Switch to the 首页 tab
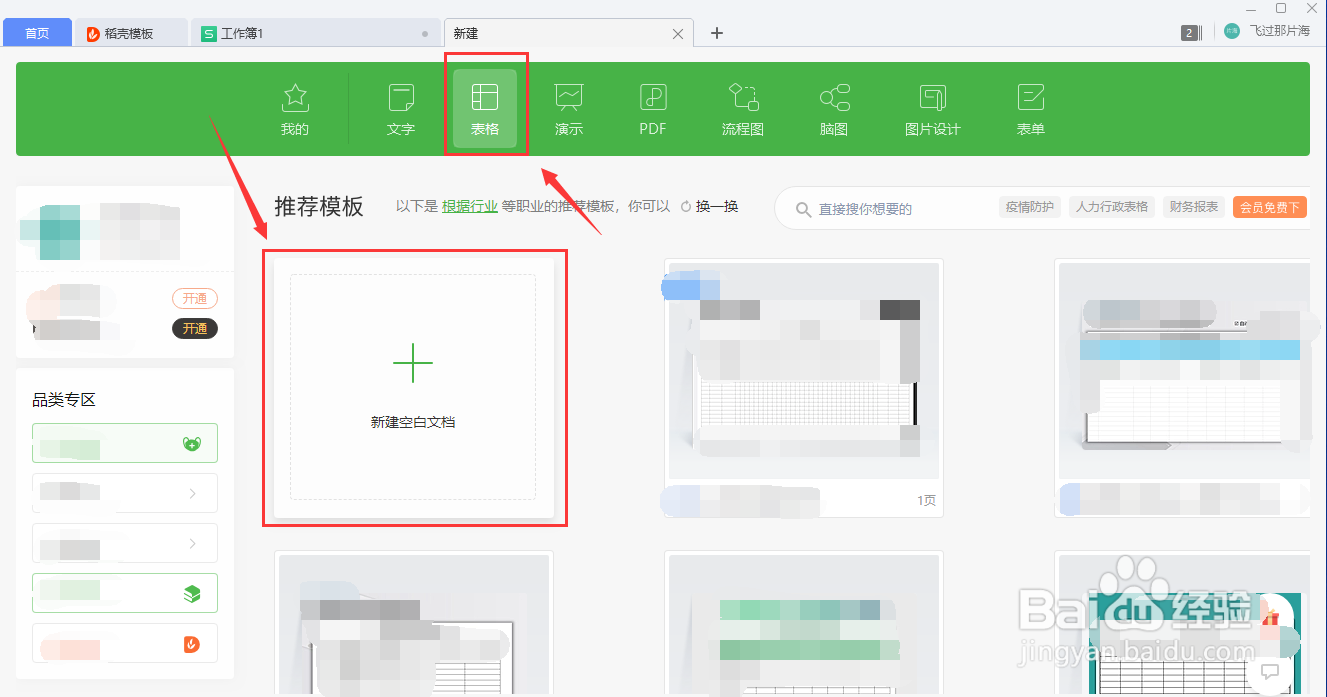The image size is (1327, 697). click(37, 32)
